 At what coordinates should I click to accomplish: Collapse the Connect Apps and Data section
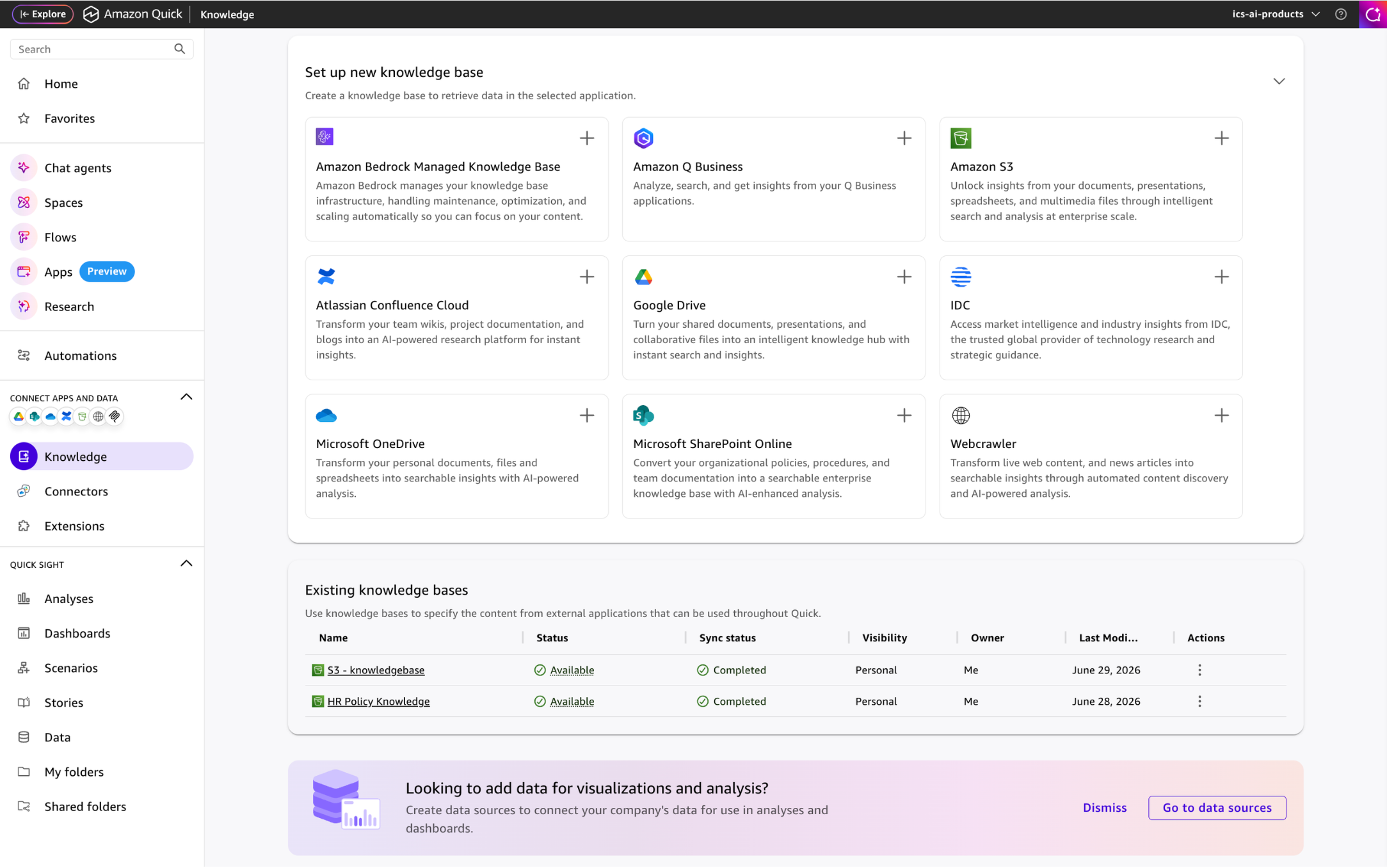click(186, 397)
